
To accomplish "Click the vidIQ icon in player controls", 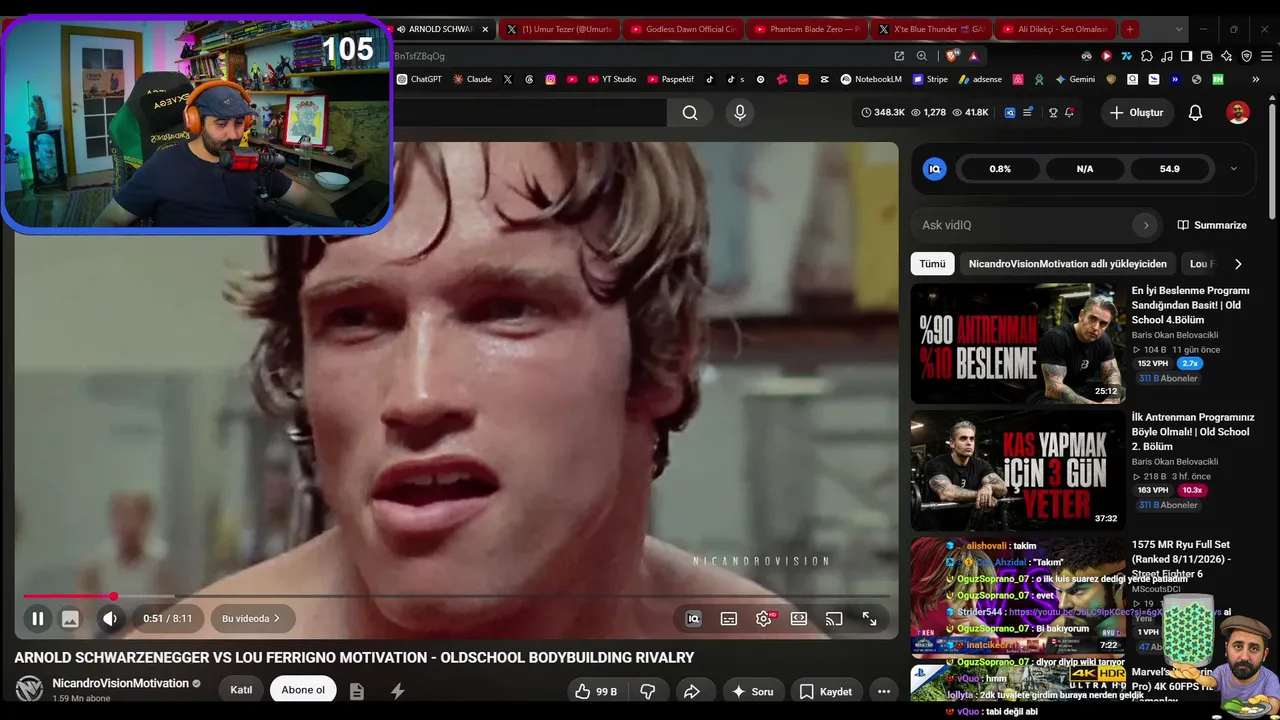I will [693, 619].
